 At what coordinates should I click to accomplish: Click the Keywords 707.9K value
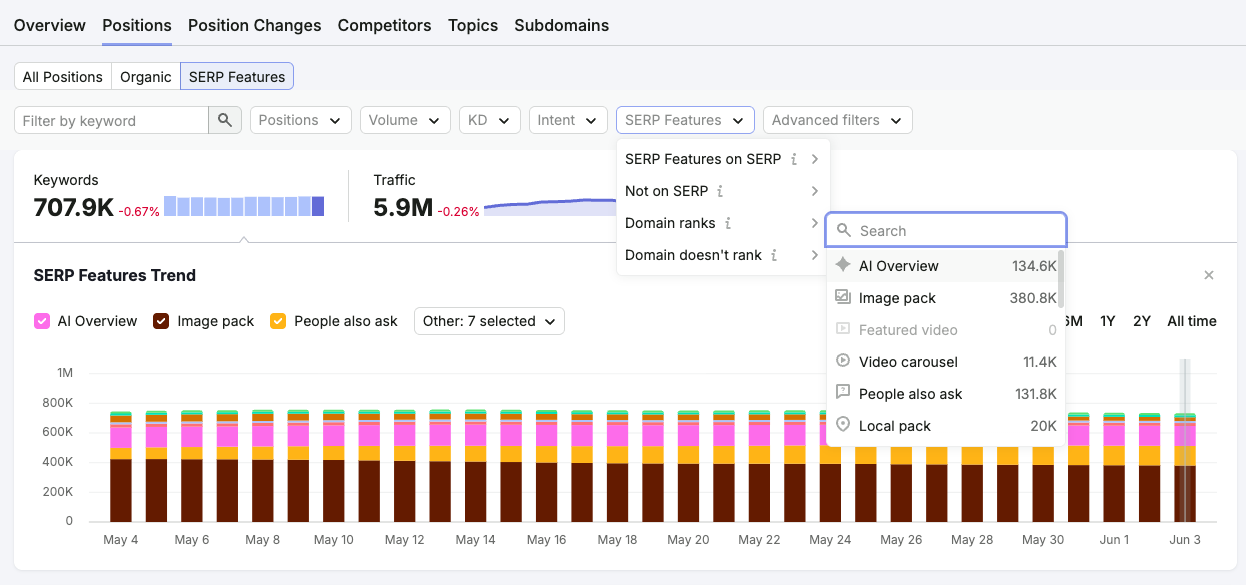pos(73,208)
